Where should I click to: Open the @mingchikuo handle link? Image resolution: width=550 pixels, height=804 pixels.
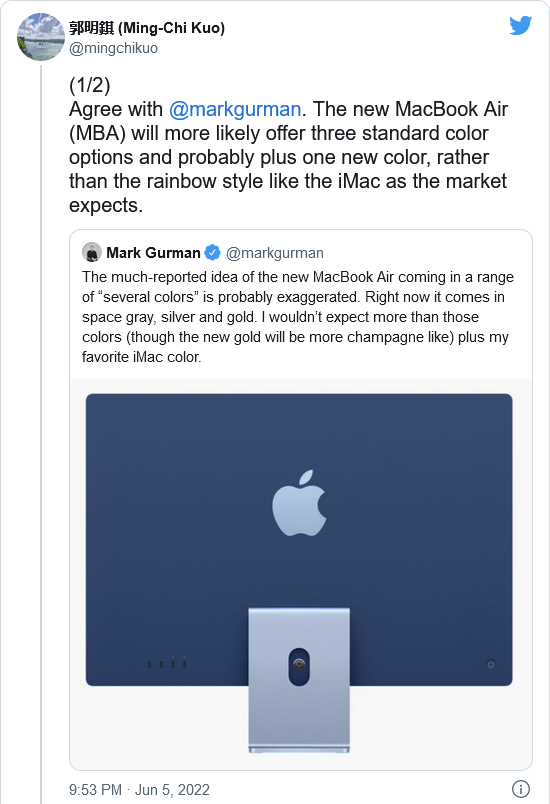[113, 48]
